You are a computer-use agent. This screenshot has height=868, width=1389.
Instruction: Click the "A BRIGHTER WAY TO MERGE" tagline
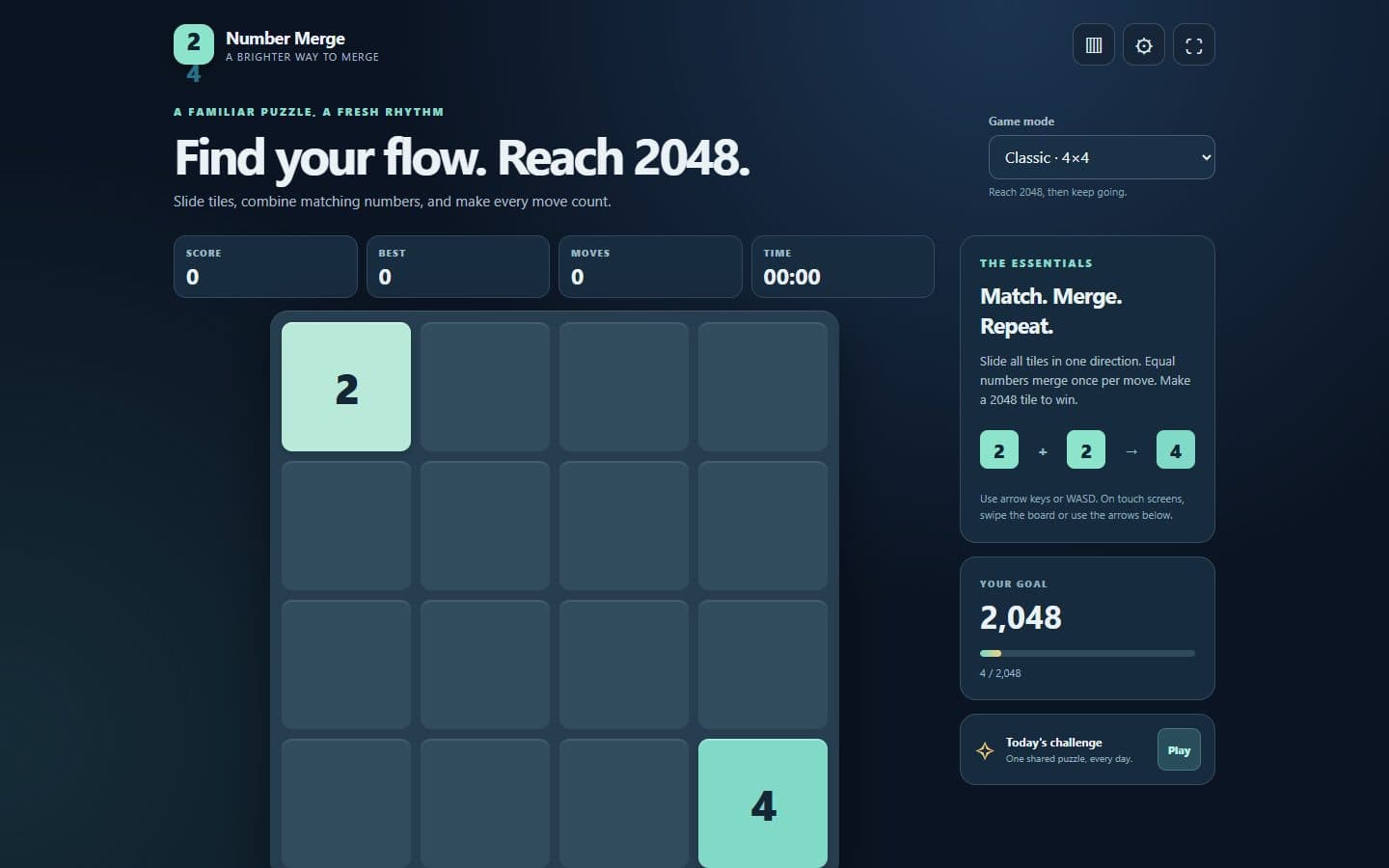point(302,57)
